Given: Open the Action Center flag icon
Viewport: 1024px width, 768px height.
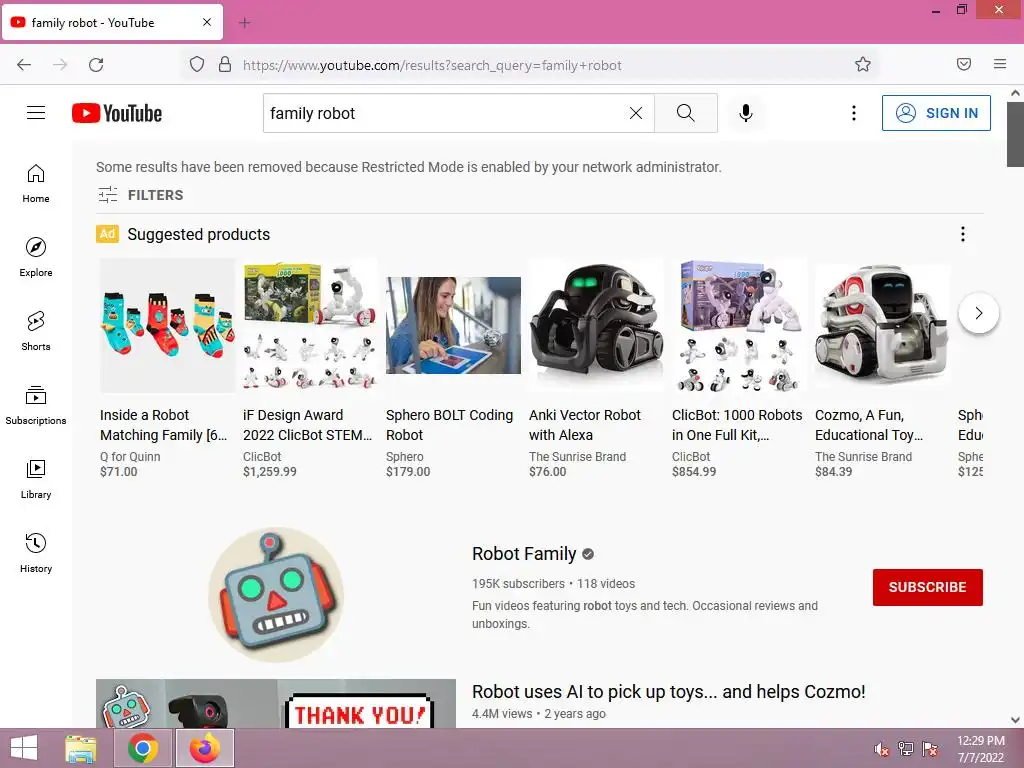Looking at the screenshot, I should click(x=930, y=749).
